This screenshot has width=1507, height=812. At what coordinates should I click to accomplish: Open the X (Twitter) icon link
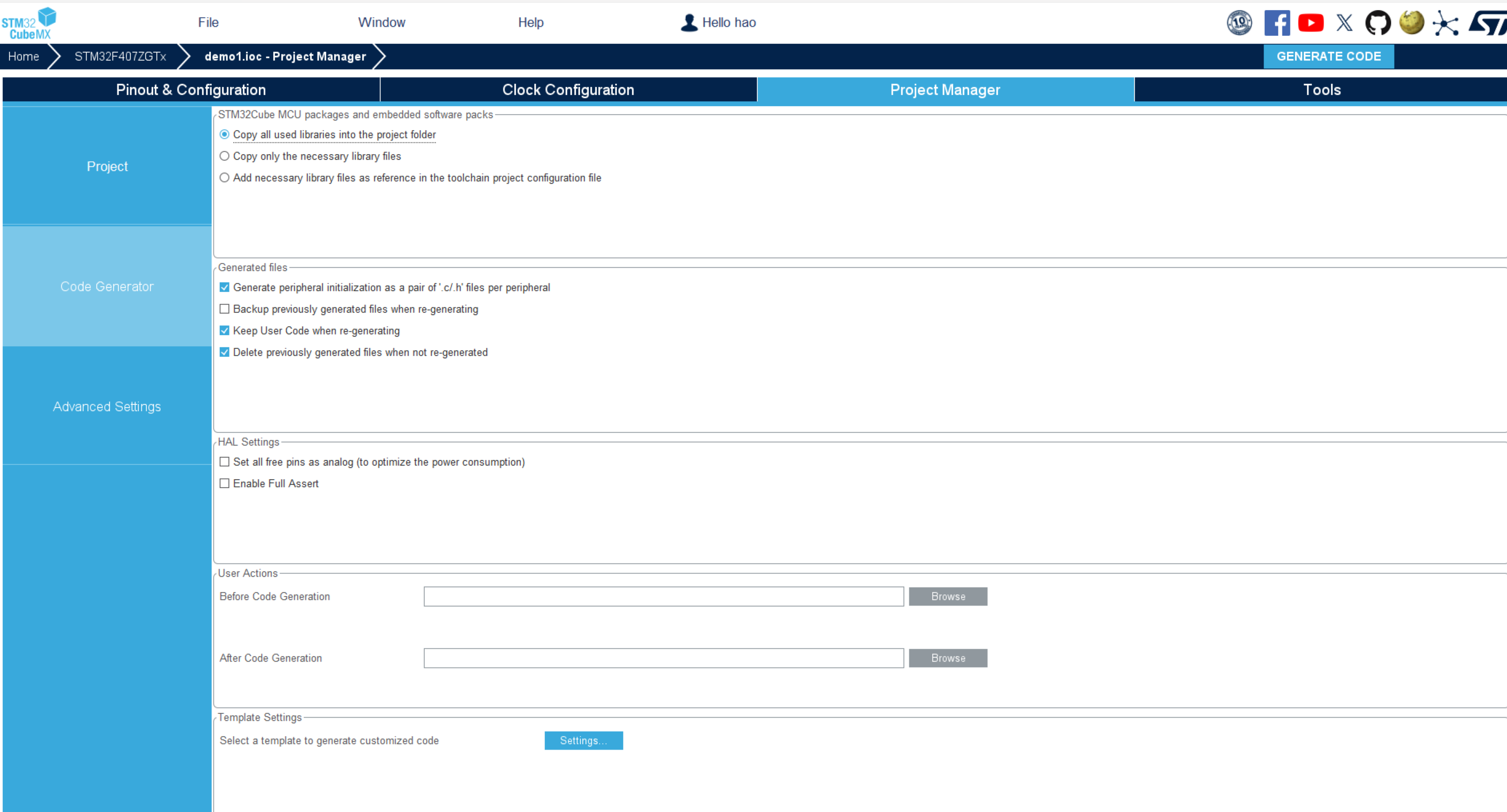[1344, 23]
